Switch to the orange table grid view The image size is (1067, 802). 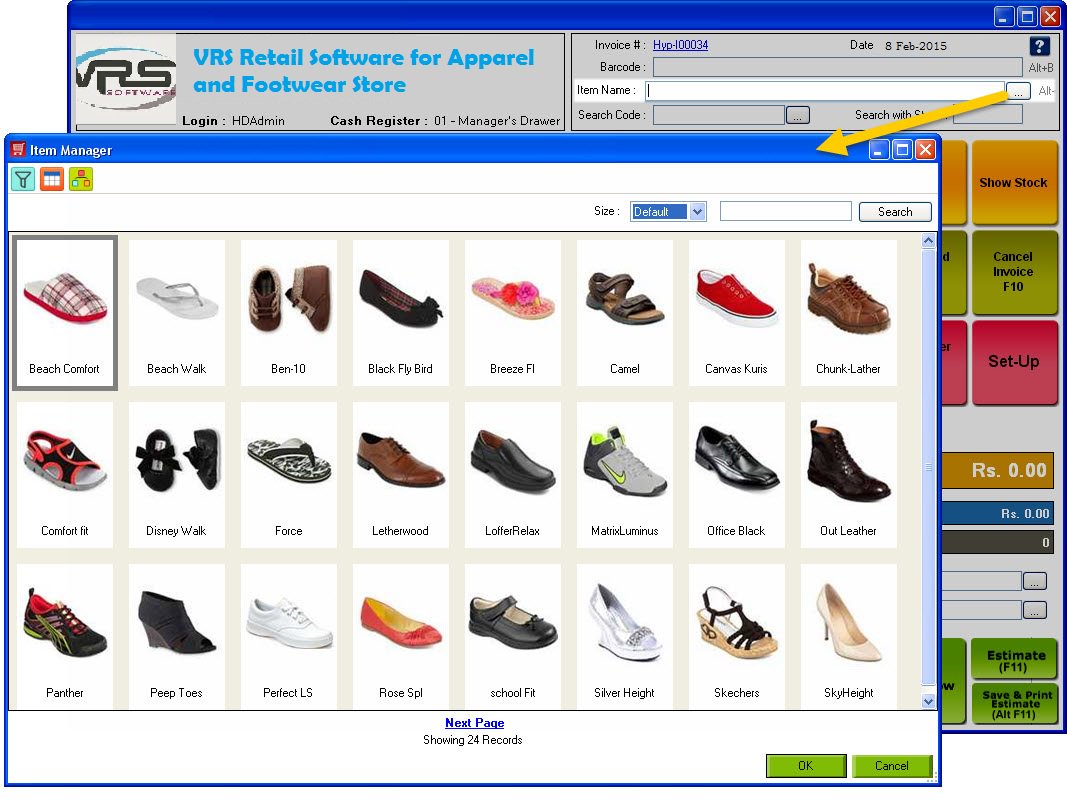52,180
